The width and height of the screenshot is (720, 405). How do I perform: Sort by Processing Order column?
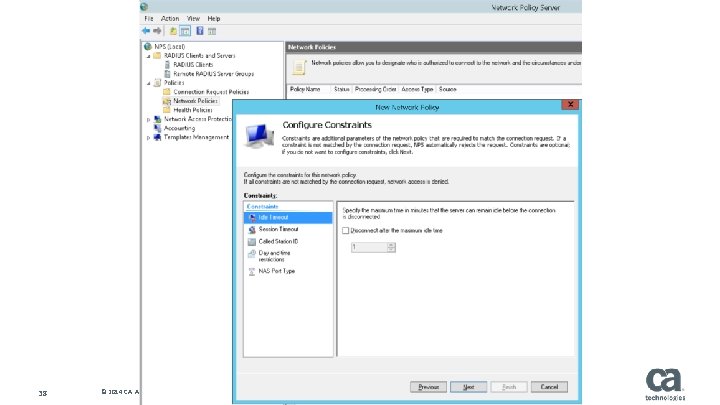[376, 89]
